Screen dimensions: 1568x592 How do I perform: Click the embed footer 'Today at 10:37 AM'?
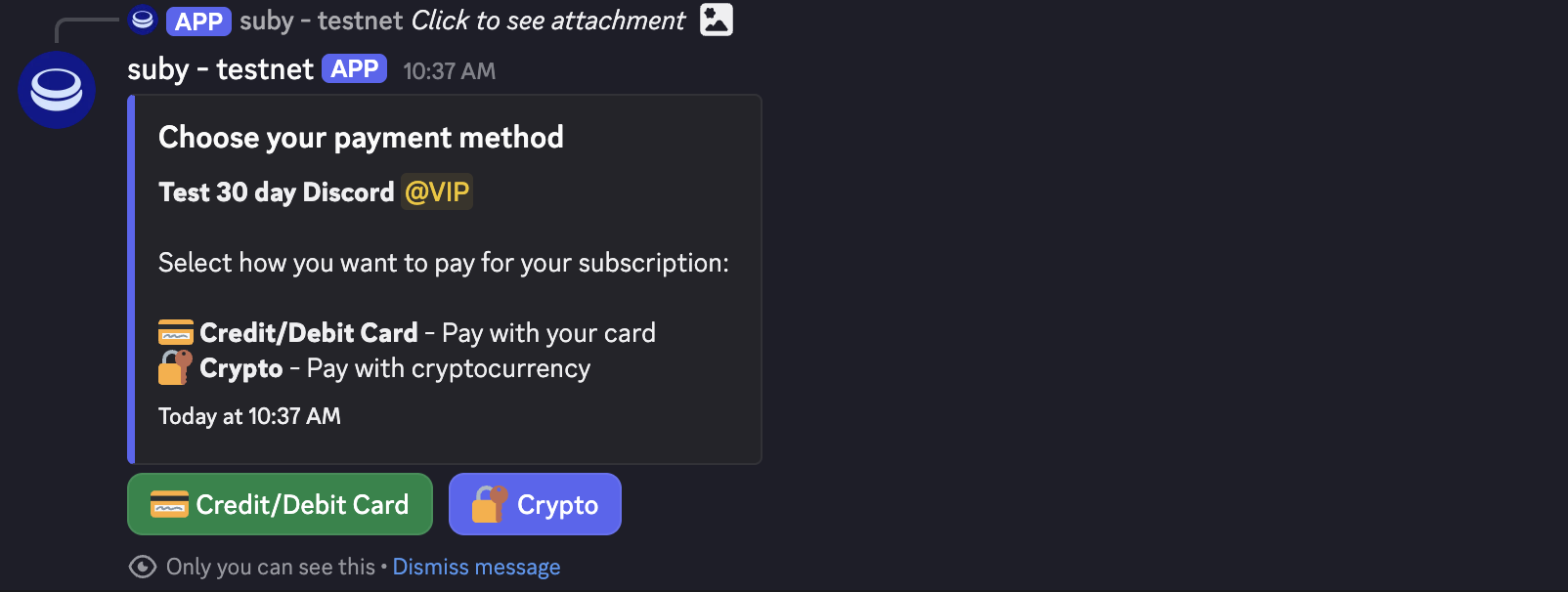[249, 416]
